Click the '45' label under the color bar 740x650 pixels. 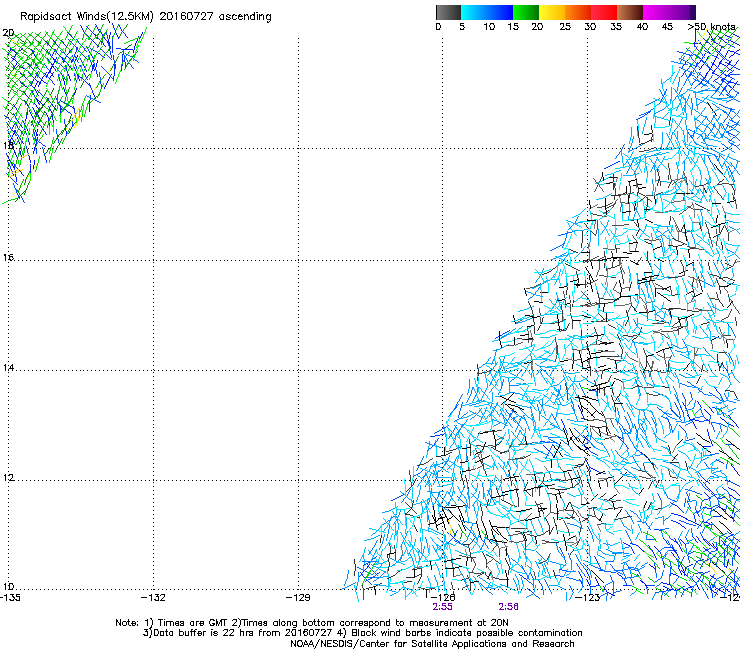coord(667,27)
